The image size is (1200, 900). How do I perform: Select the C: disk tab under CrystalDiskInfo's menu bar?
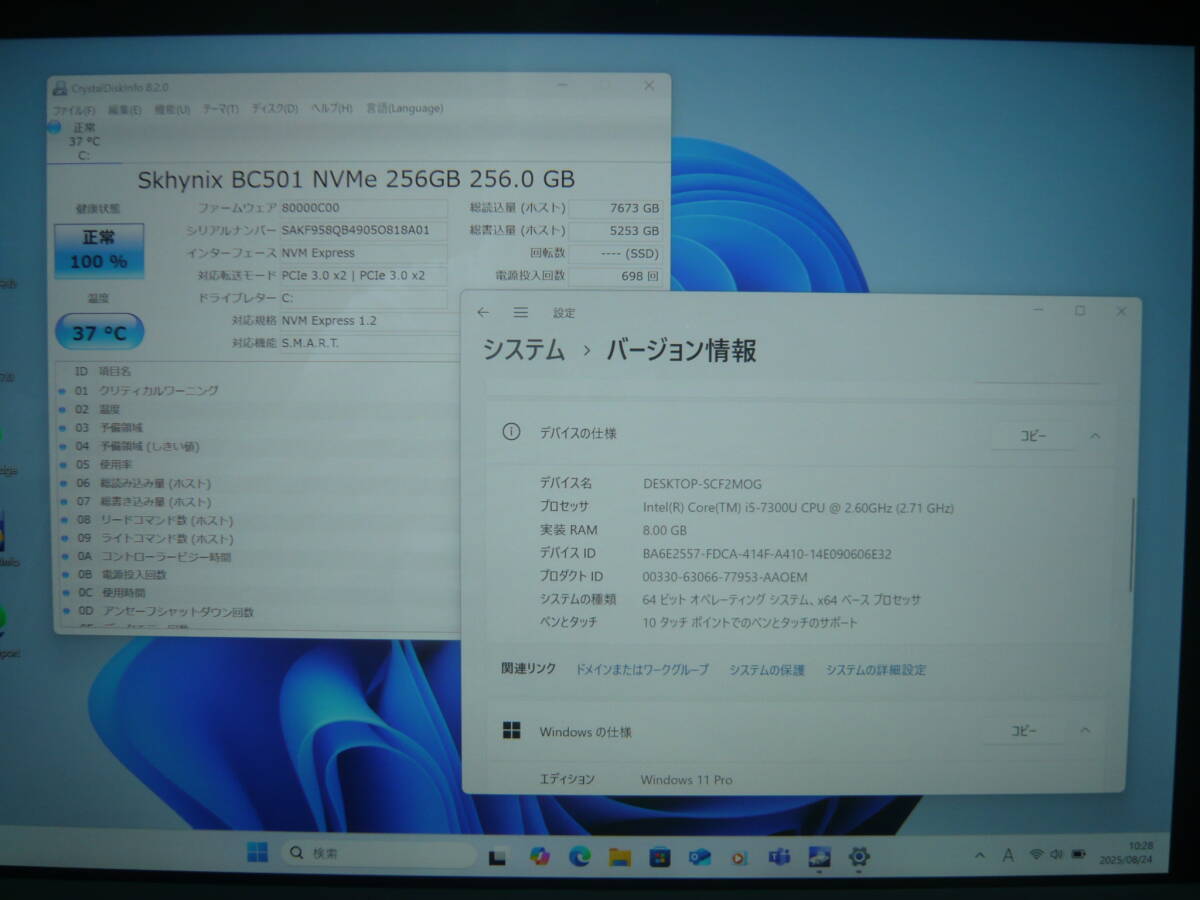click(x=84, y=141)
